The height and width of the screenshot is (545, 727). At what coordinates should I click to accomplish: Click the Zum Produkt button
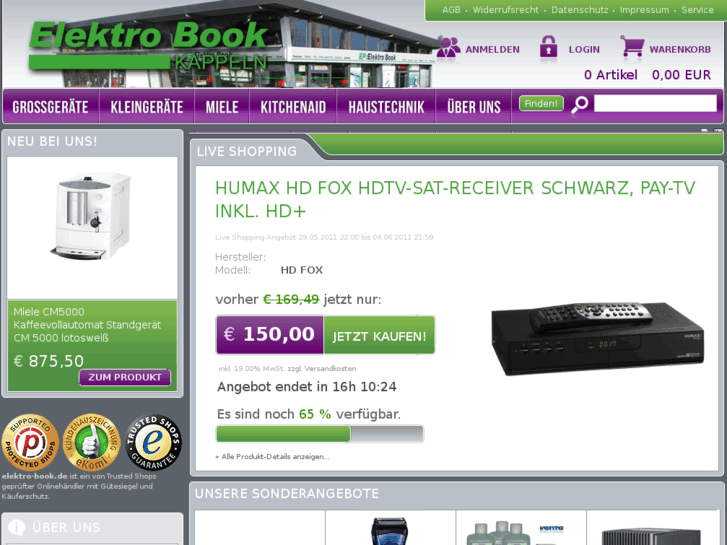point(125,378)
